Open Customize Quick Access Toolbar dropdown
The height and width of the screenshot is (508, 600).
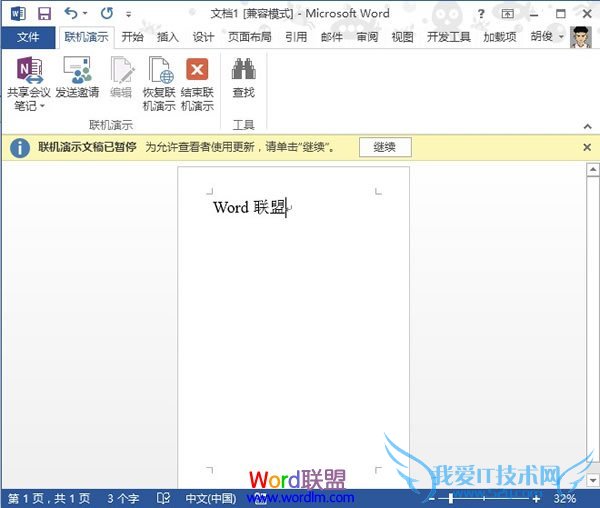[x=129, y=15]
